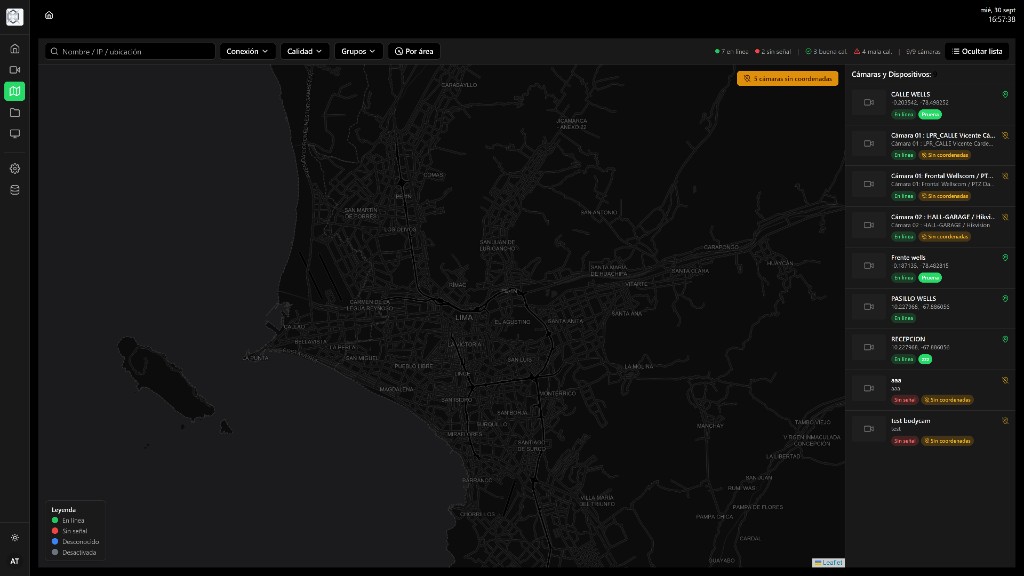The width and height of the screenshot is (1024, 576).
Task: Select the RECEPCION camera name
Action: click(908, 340)
